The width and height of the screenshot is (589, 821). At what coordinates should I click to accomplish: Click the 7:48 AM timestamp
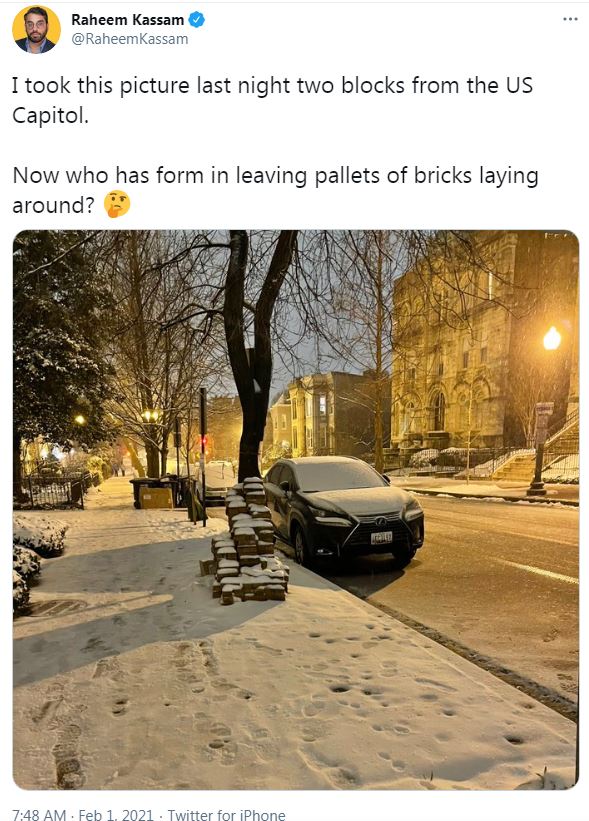(x=39, y=814)
